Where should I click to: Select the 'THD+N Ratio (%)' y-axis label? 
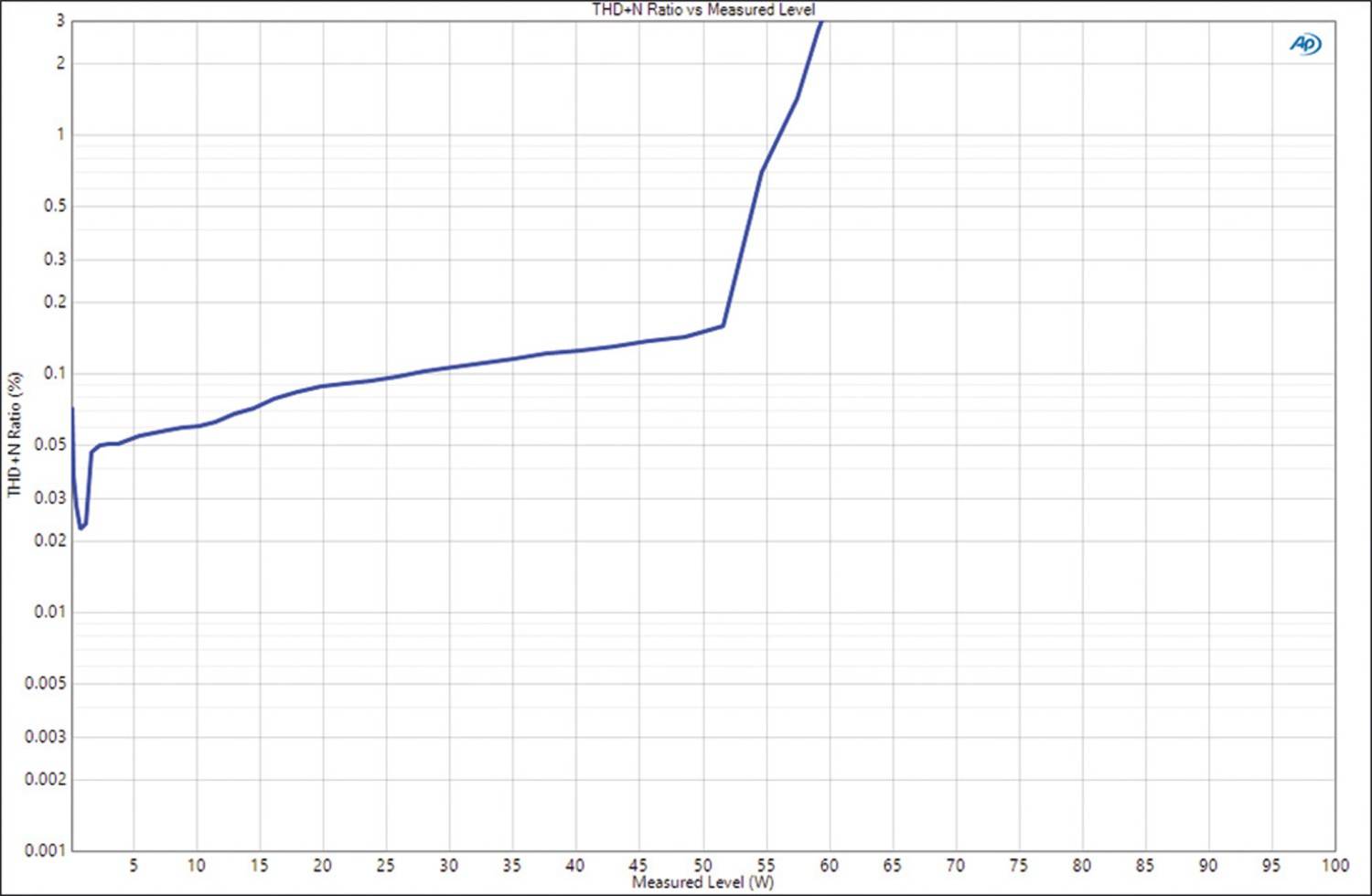coord(14,434)
